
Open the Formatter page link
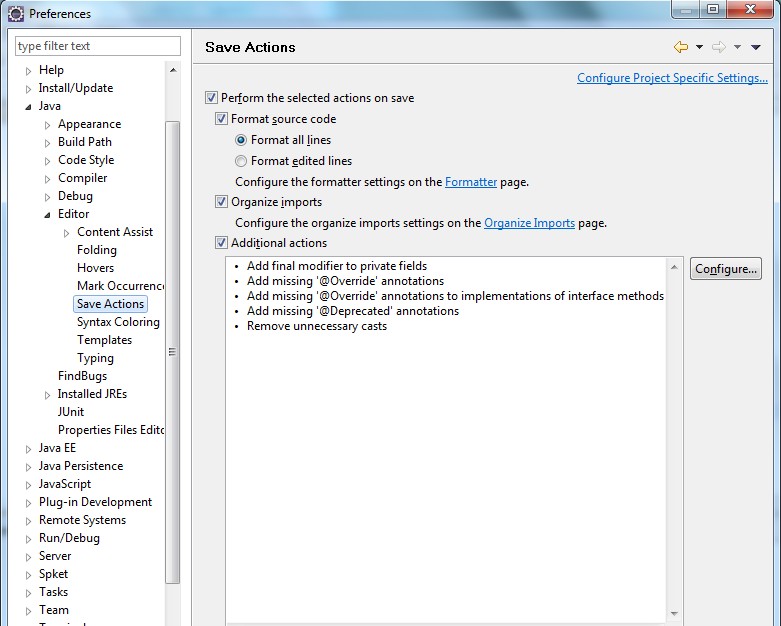tap(470, 182)
